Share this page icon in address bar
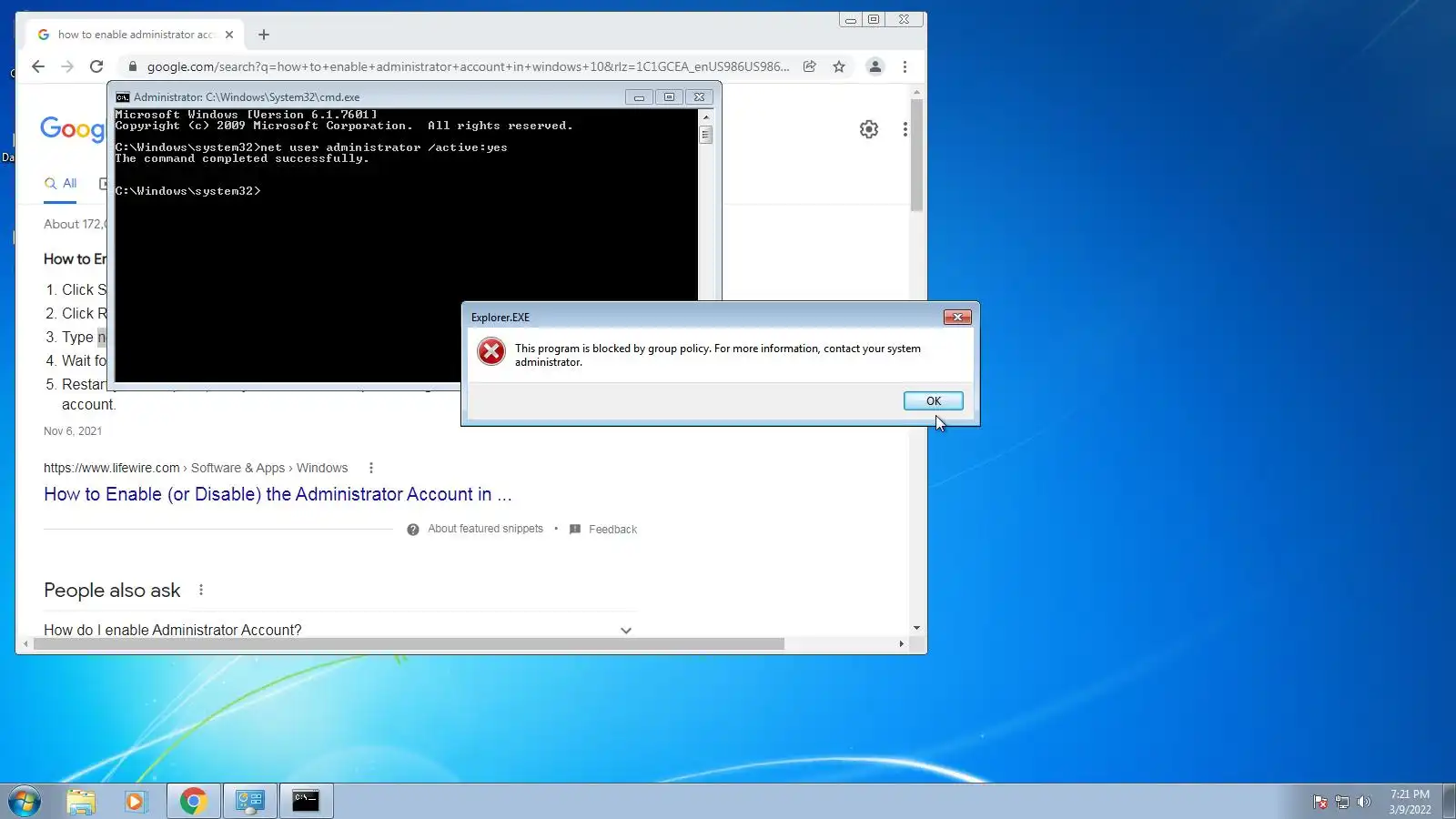 coord(809,66)
